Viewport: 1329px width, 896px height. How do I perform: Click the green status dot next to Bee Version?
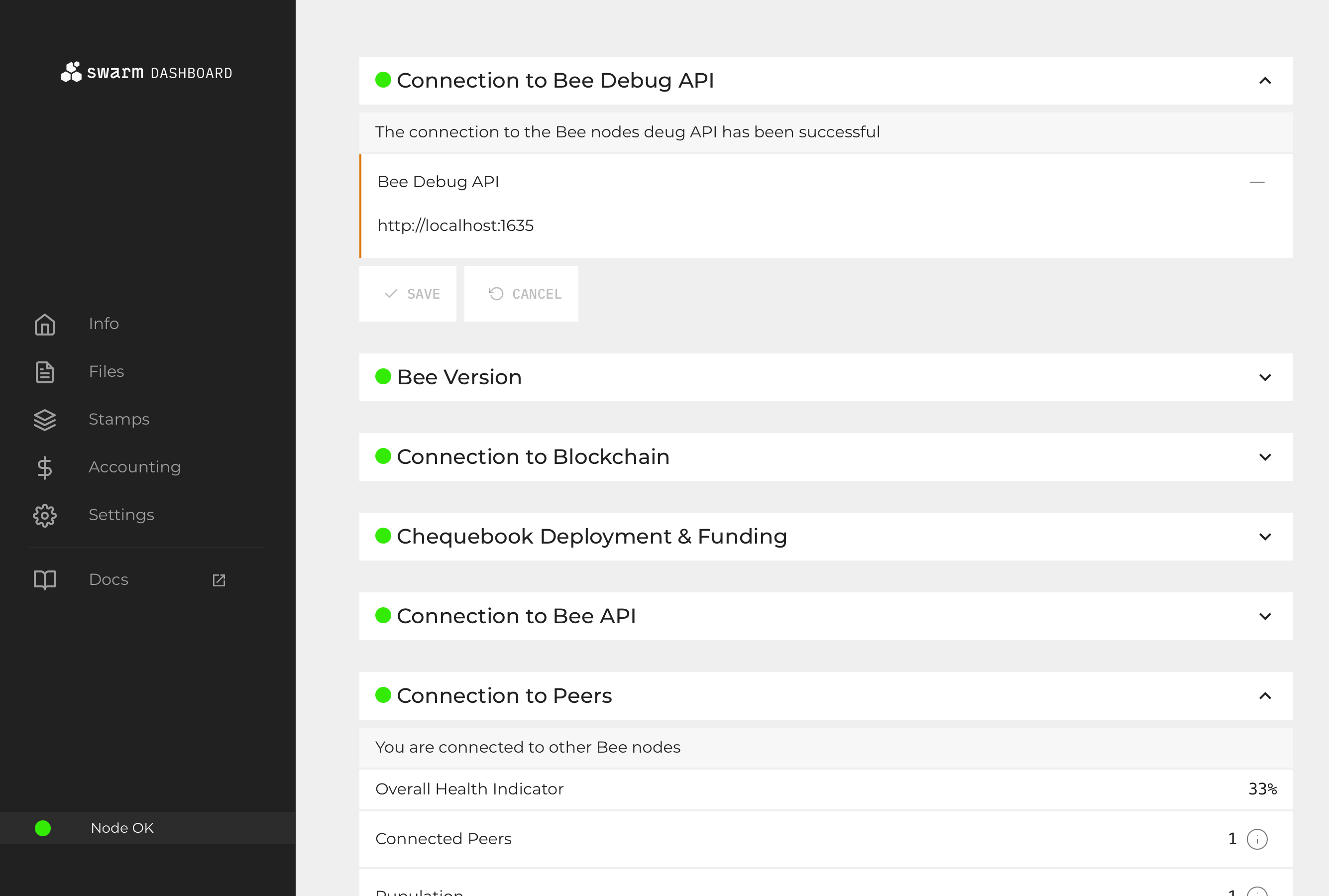coord(383,377)
